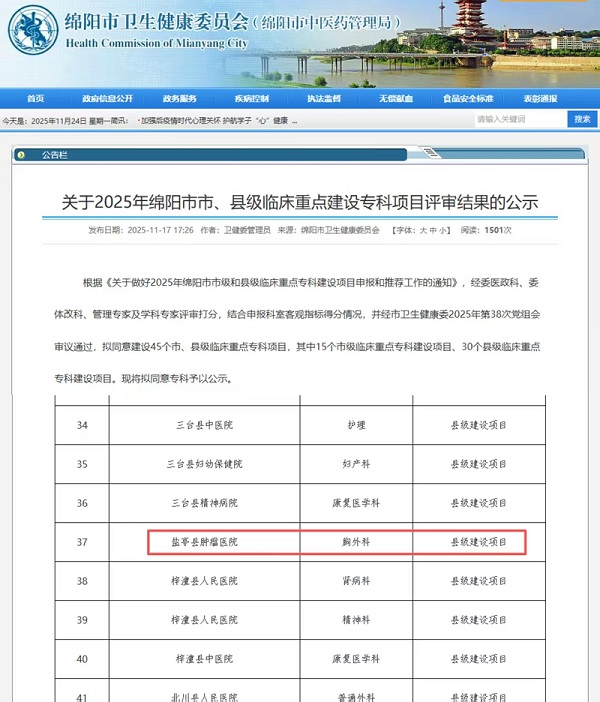Click table cell 三台县中医院
600x702 pixels.
tap(204, 425)
